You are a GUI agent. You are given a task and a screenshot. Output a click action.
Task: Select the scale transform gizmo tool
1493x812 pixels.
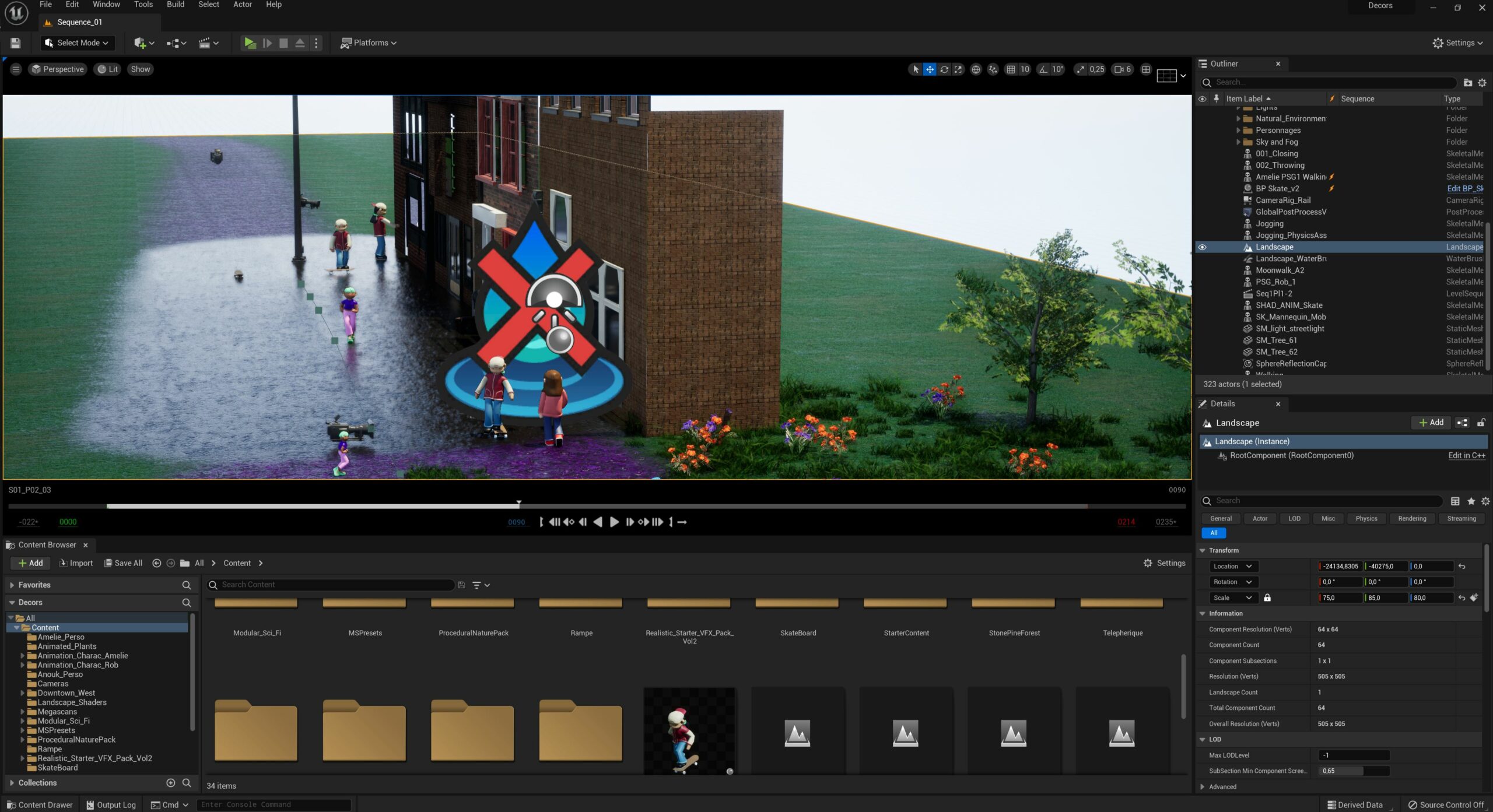click(958, 69)
